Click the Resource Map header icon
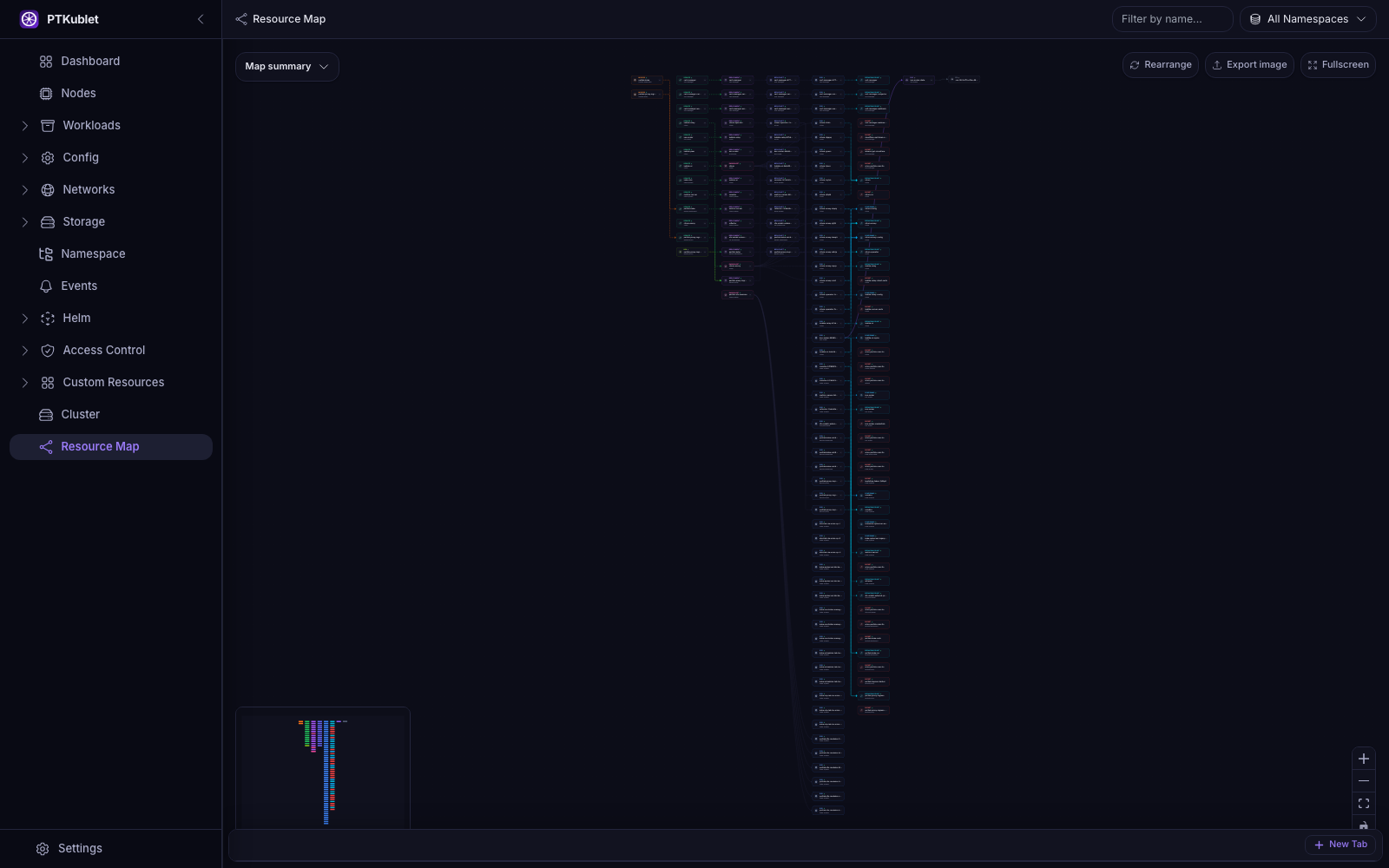Screen dimensions: 1389x868 tap(241, 19)
